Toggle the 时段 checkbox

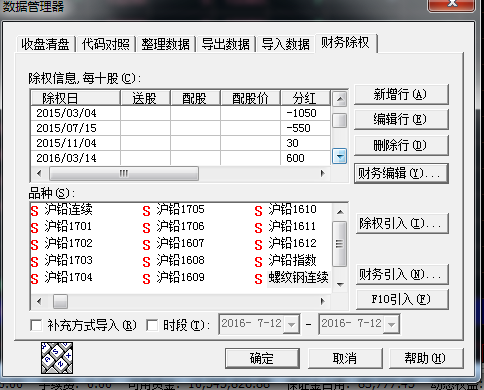(152, 325)
